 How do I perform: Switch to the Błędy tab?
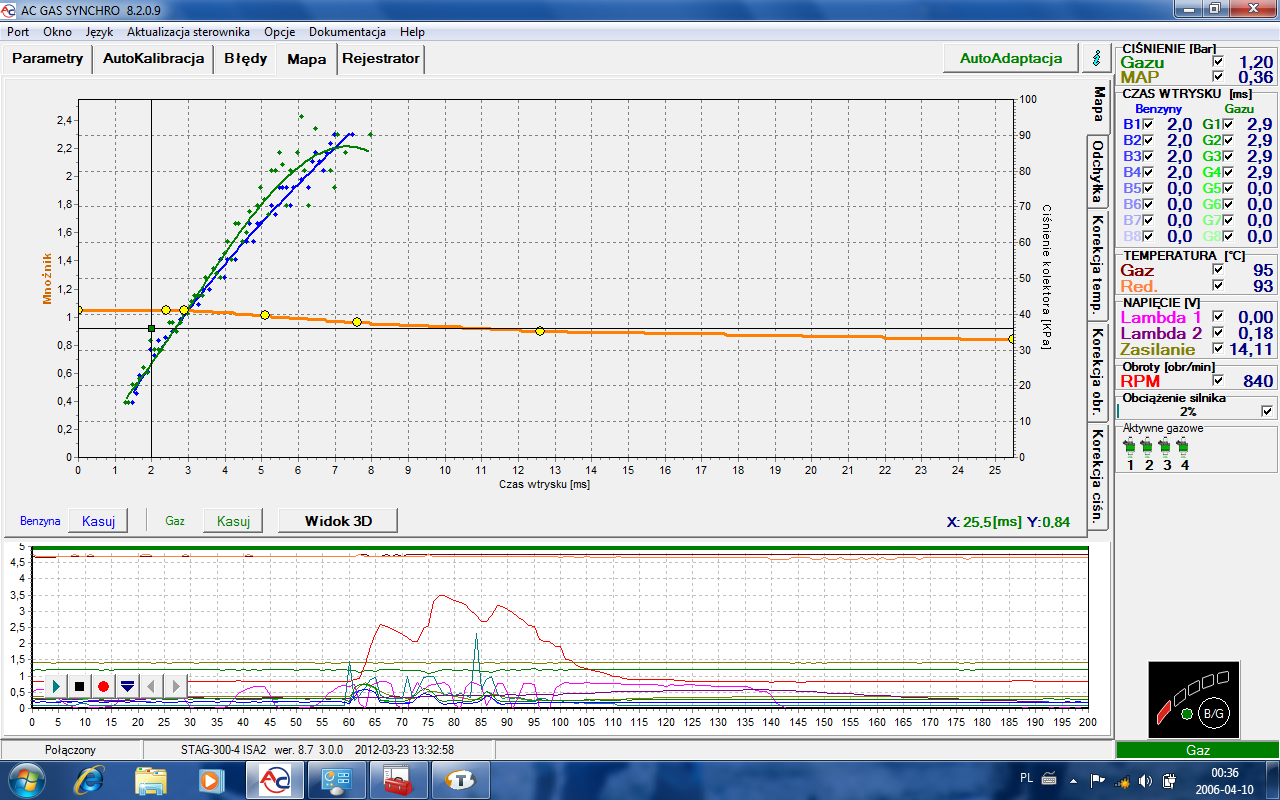245,58
